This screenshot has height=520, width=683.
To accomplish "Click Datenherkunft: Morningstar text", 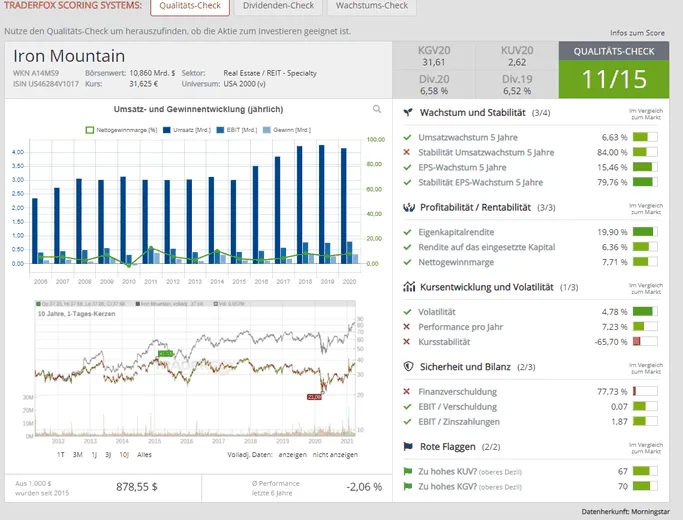I will click(626, 511).
